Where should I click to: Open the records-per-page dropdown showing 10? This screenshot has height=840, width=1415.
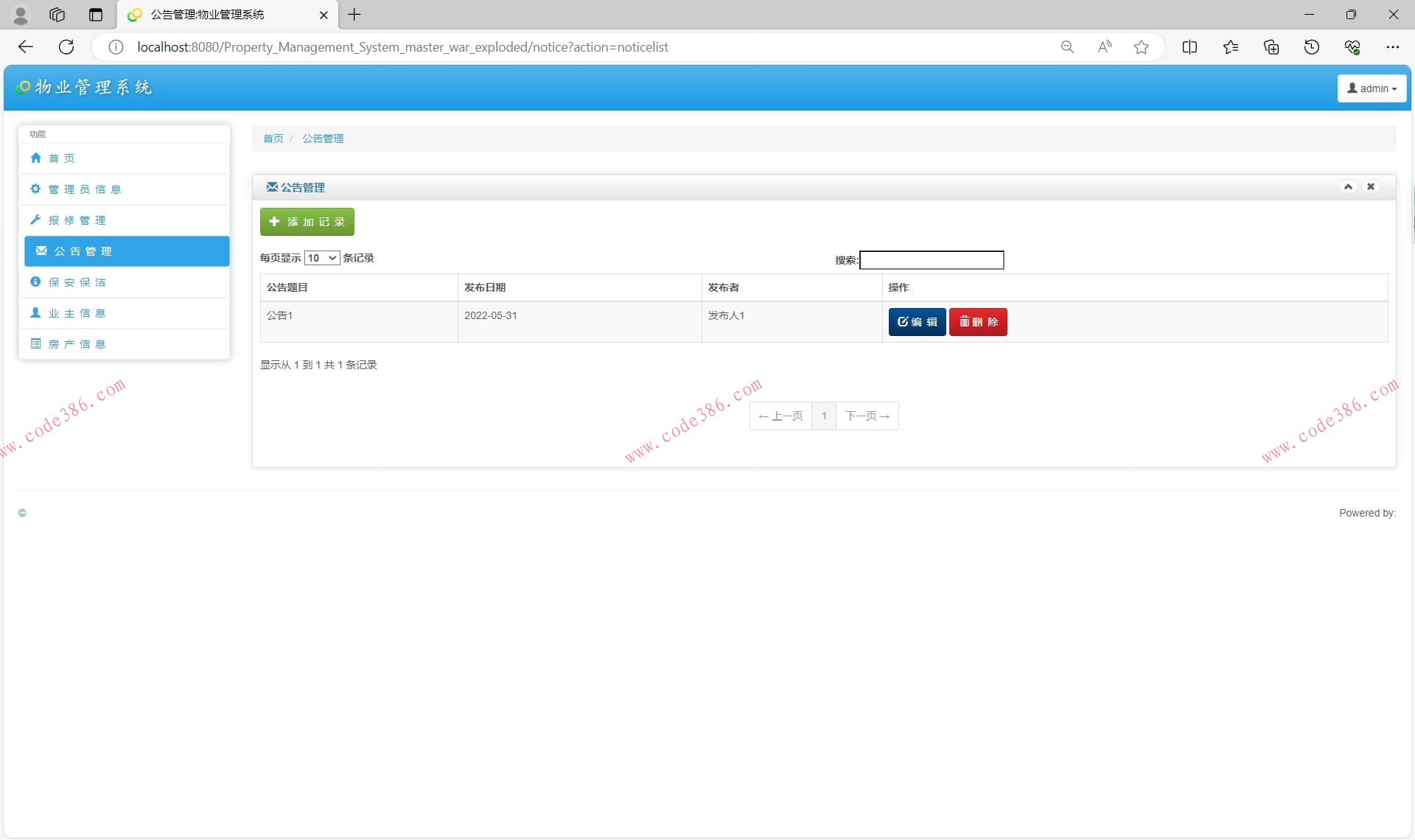click(x=321, y=258)
